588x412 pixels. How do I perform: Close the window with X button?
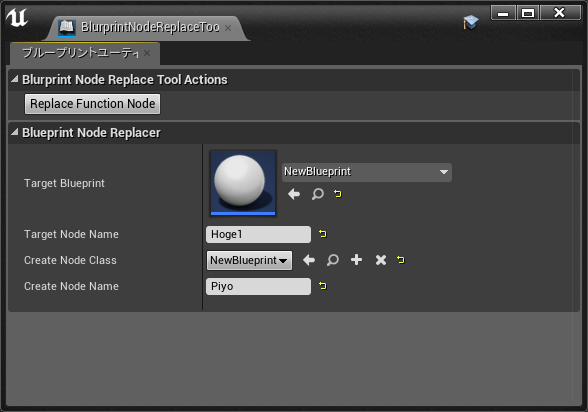click(x=560, y=13)
